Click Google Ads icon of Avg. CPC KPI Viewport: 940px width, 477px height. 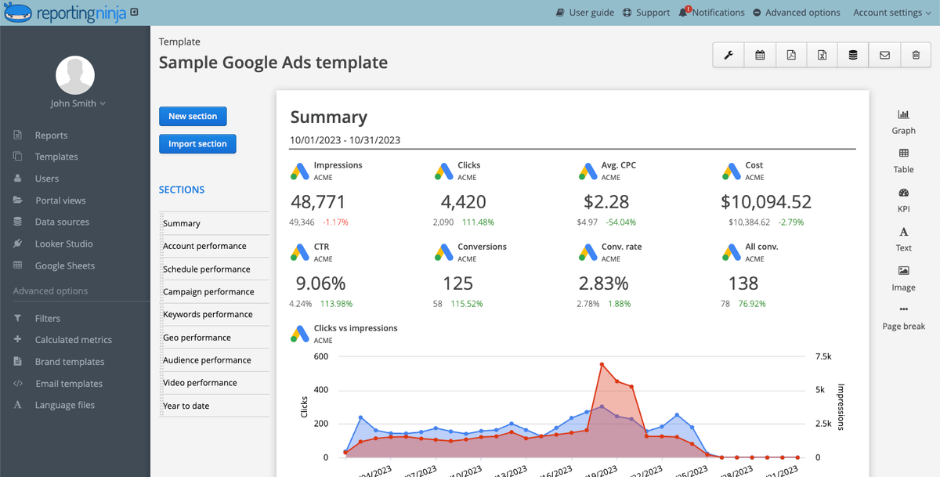[x=588, y=171]
